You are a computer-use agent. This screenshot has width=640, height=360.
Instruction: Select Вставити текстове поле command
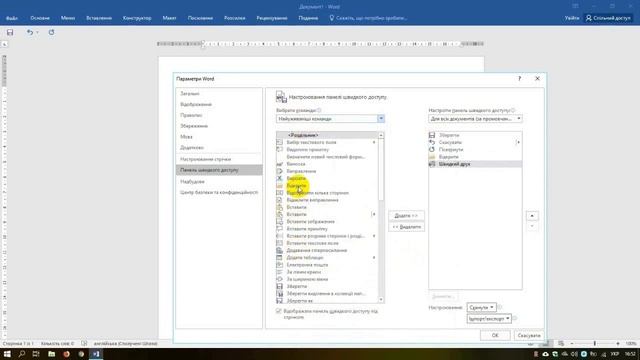tap(313, 243)
